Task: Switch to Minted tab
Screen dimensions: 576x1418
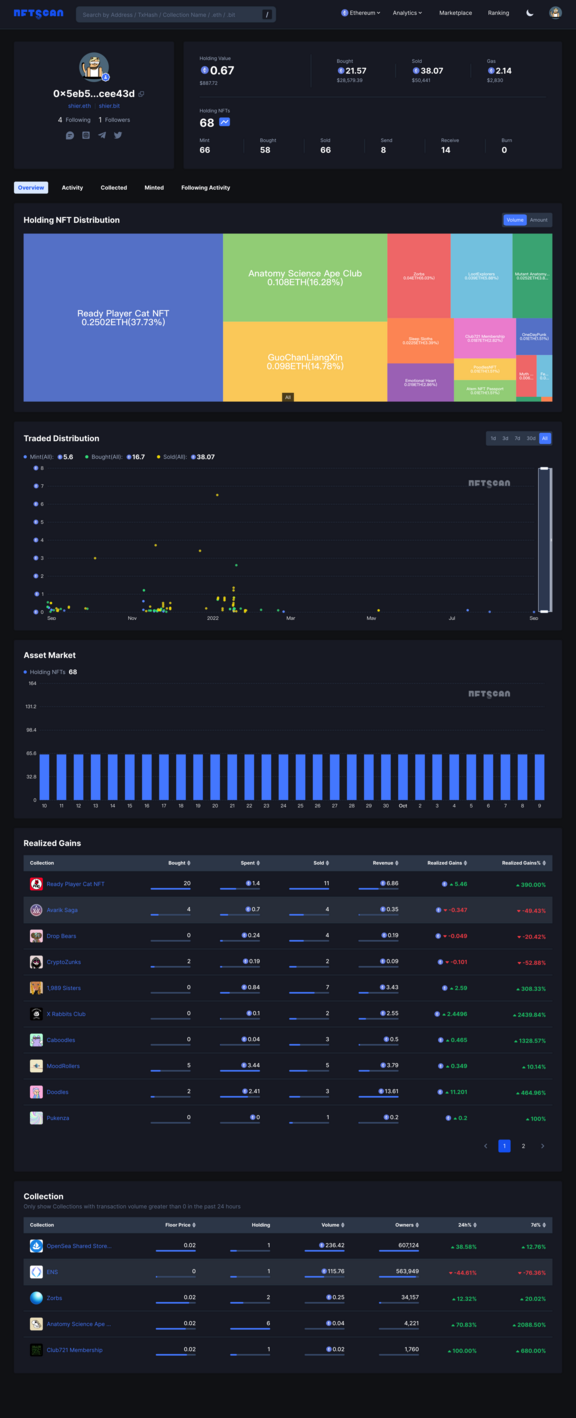Action: coord(154,187)
